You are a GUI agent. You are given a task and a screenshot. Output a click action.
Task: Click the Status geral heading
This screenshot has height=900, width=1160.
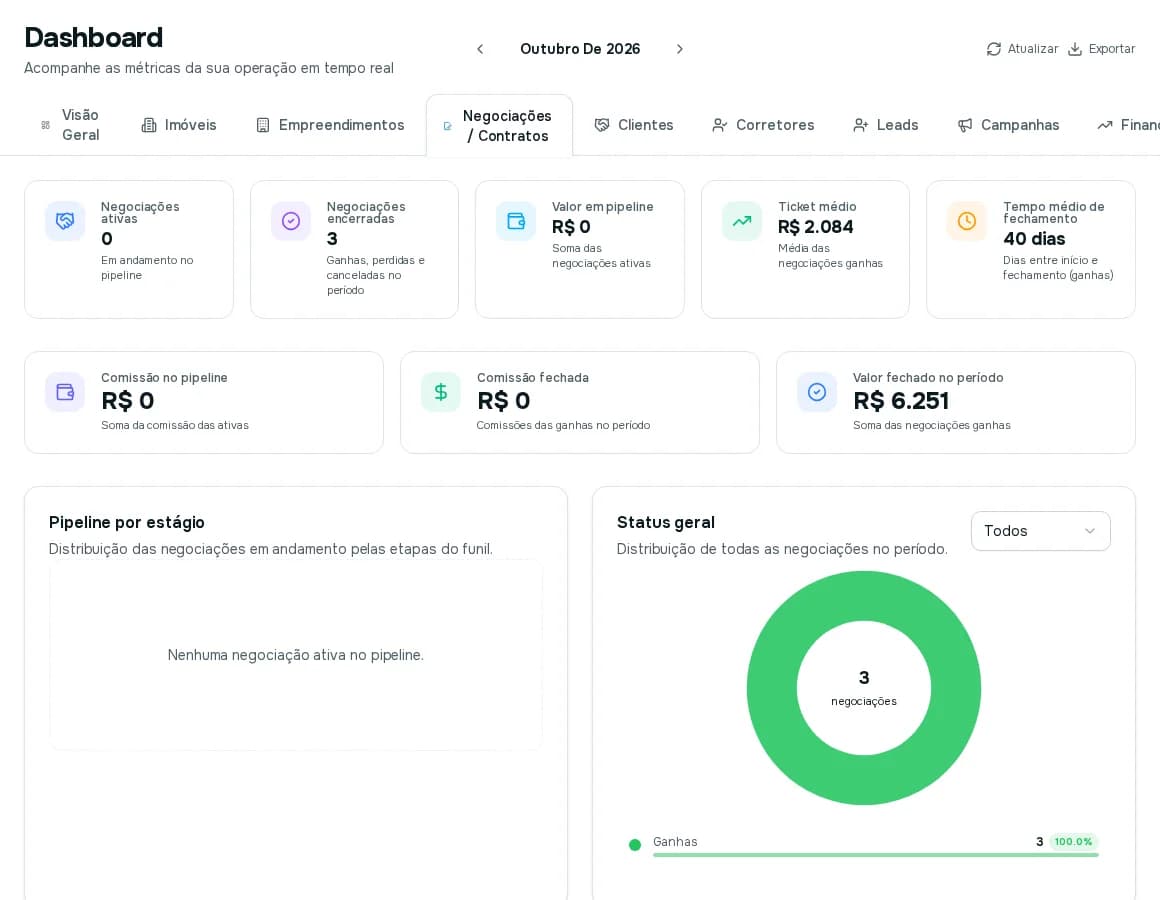click(x=666, y=522)
